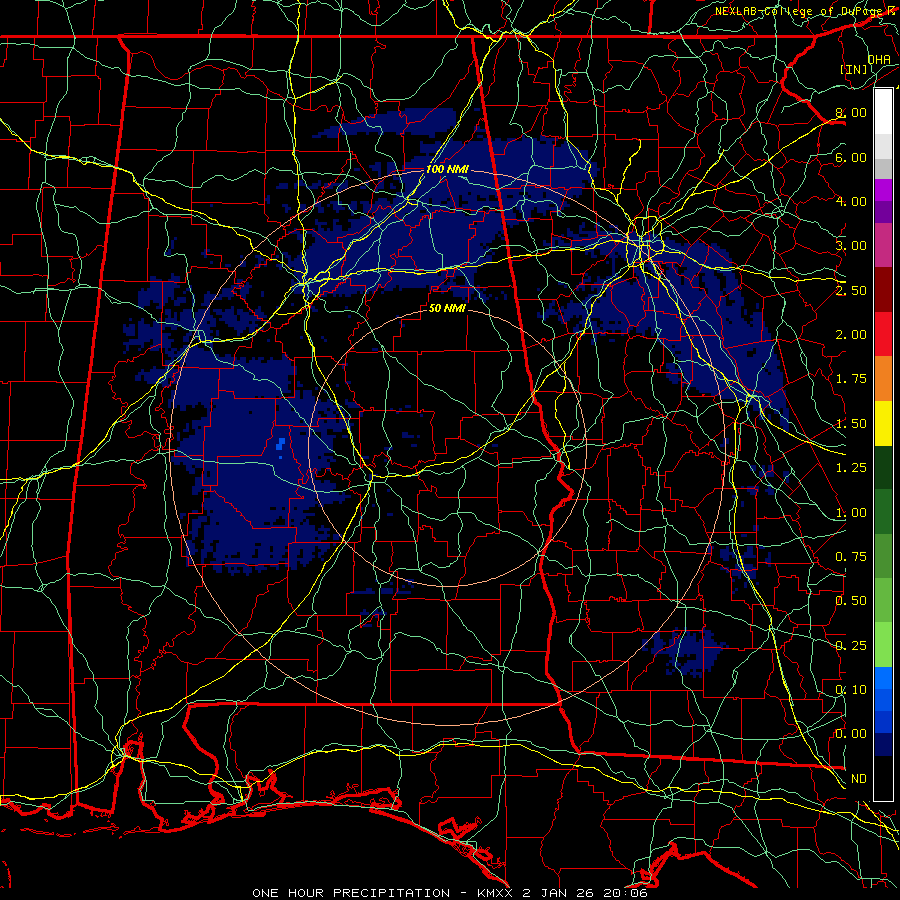Click the ND legend label

[x=859, y=779]
